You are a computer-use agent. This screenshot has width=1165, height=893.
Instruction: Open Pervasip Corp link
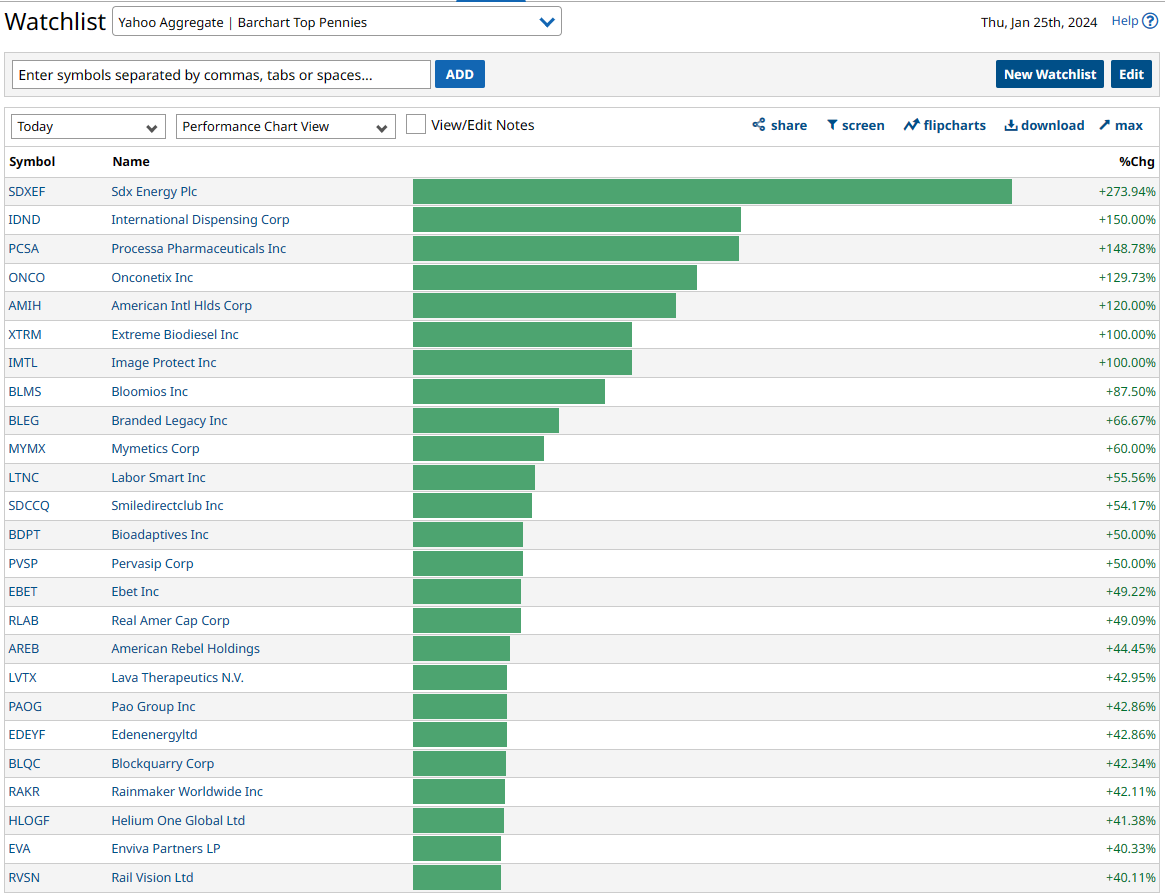(x=152, y=565)
